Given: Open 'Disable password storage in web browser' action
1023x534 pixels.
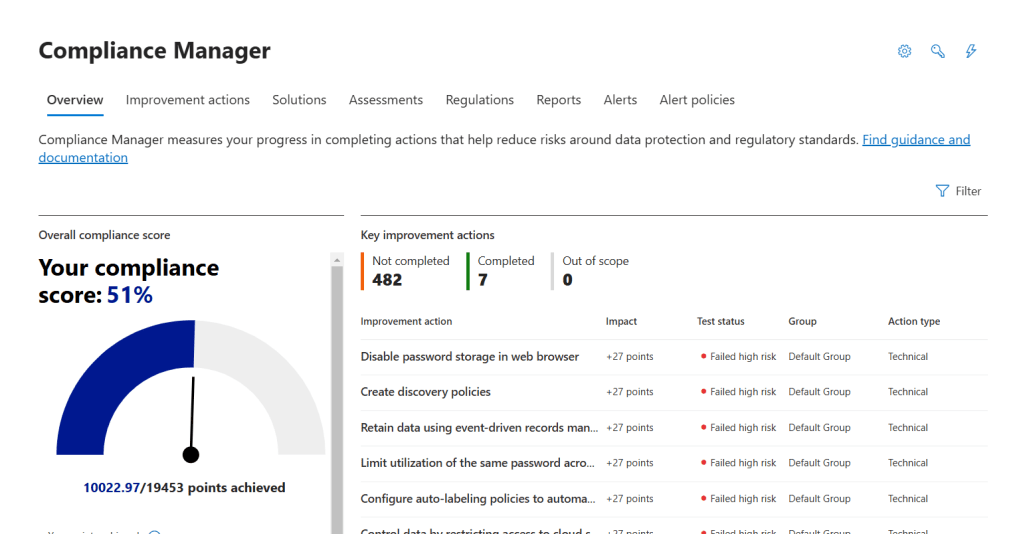Looking at the screenshot, I should click(x=469, y=357).
